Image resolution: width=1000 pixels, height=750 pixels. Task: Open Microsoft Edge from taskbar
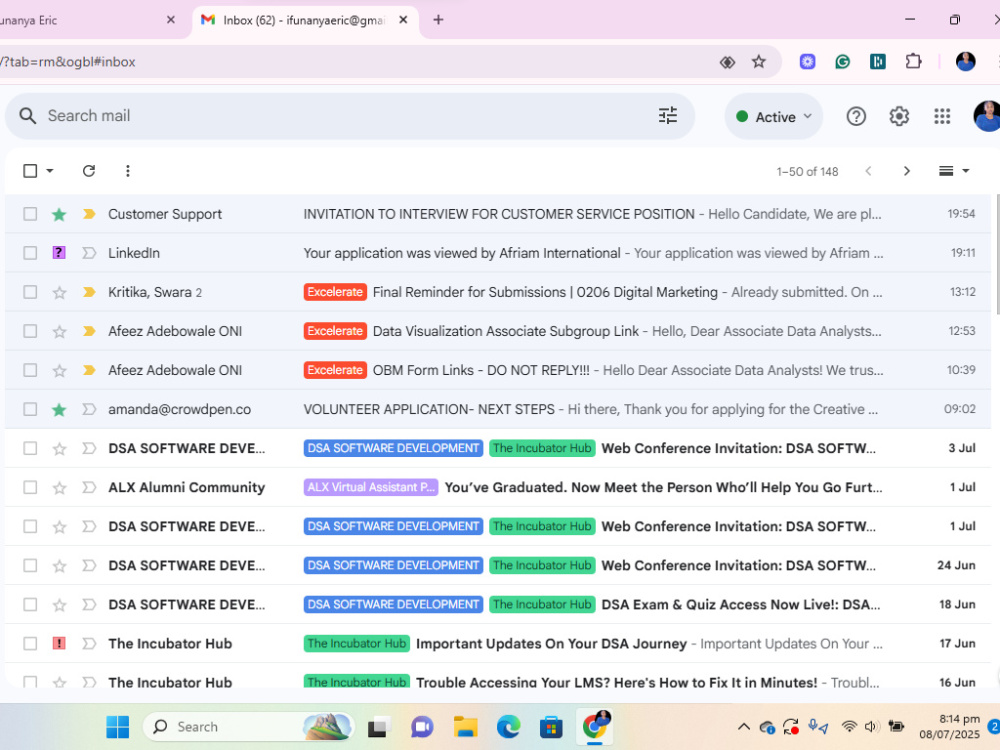point(508,726)
